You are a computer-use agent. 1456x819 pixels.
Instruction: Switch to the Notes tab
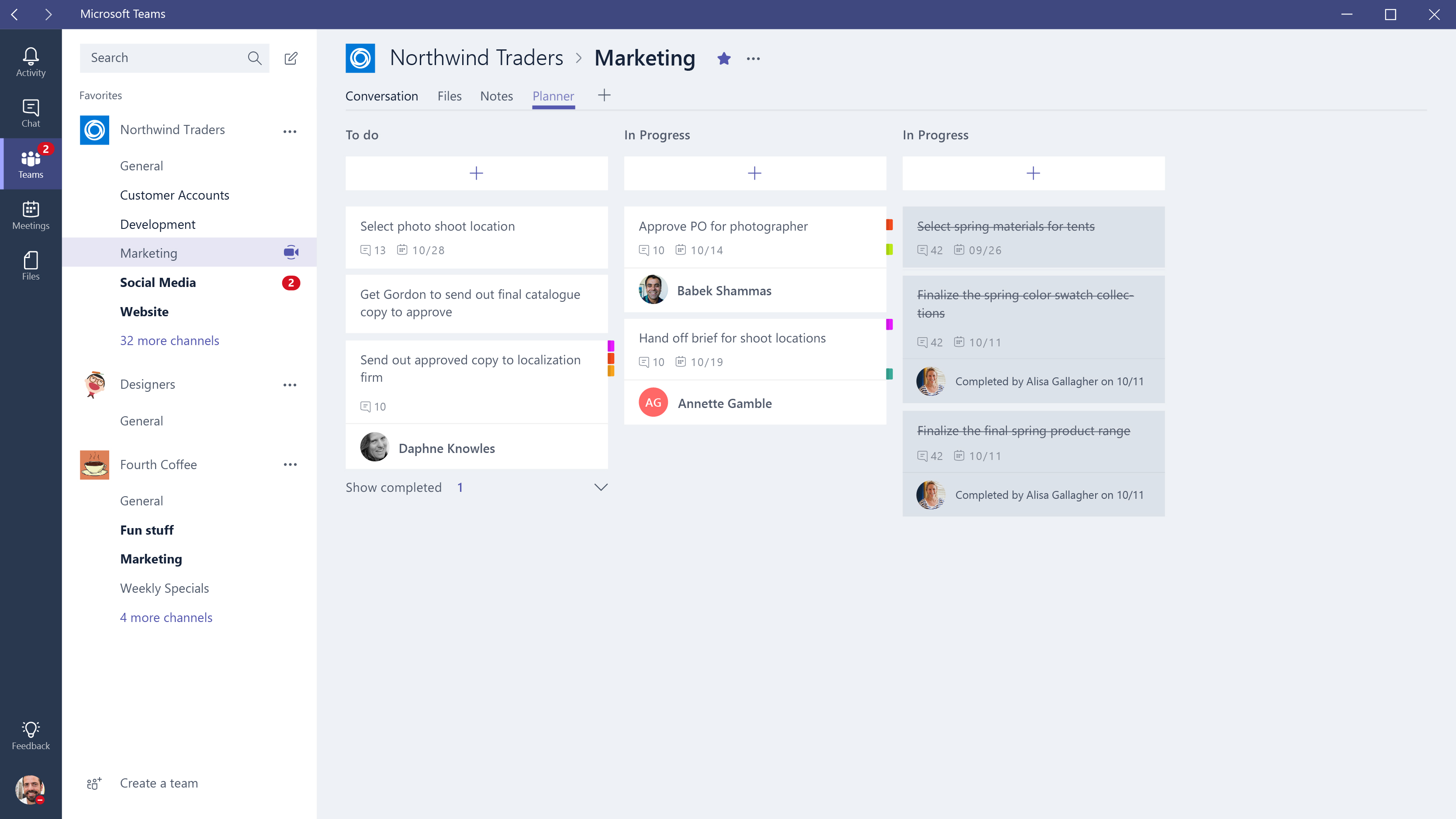click(x=496, y=96)
